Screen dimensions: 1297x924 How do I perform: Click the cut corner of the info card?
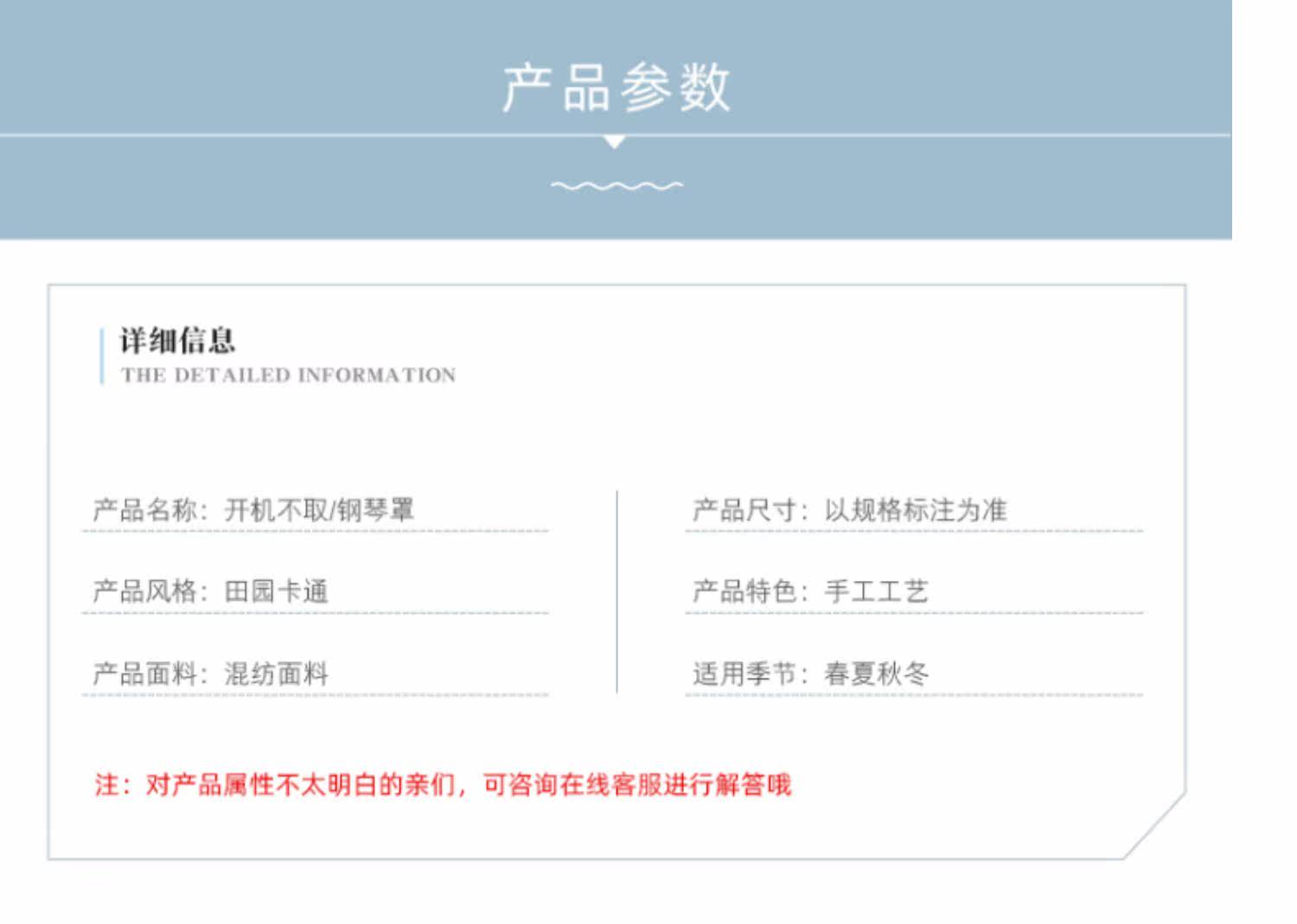click(1155, 827)
